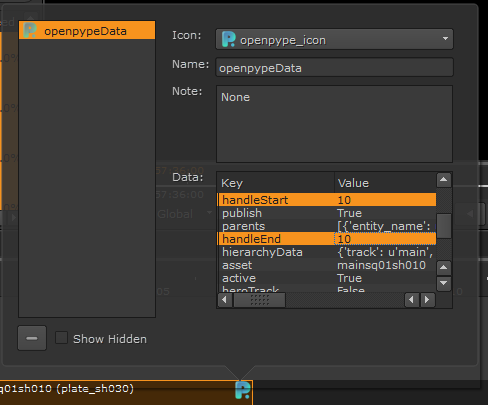Click the left arrow beside the horizontal scroll right arrow
The width and height of the screenshot is (488, 405).
(x=412, y=300)
